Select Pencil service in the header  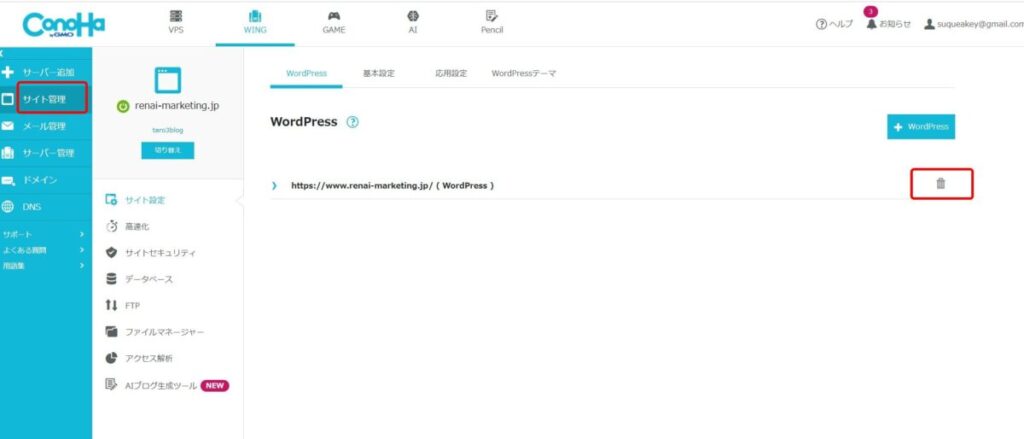tap(491, 22)
